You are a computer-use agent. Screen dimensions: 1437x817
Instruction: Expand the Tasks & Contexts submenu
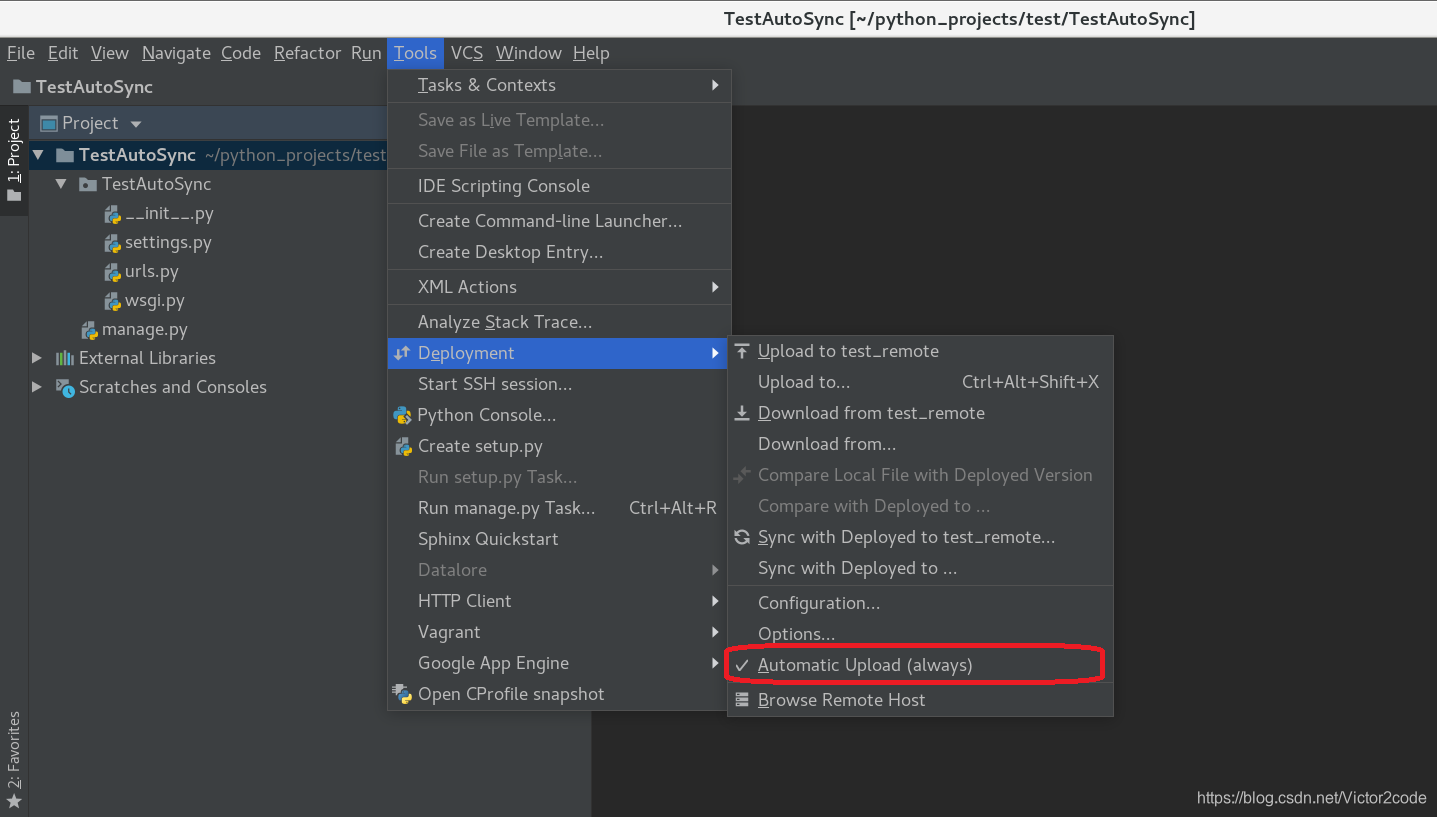pos(560,85)
